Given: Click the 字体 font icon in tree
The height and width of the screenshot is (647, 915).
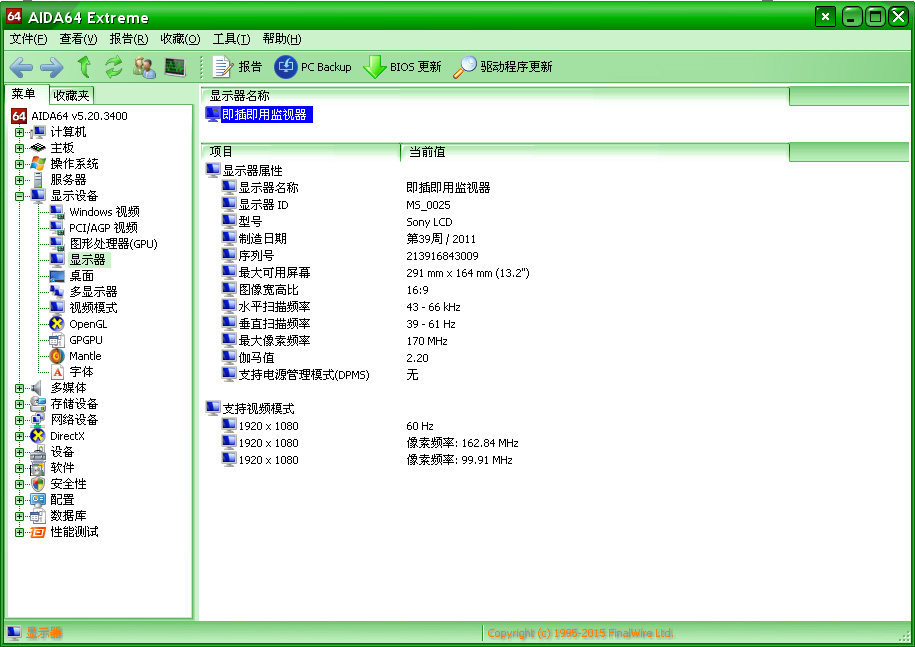Looking at the screenshot, I should click(57, 372).
